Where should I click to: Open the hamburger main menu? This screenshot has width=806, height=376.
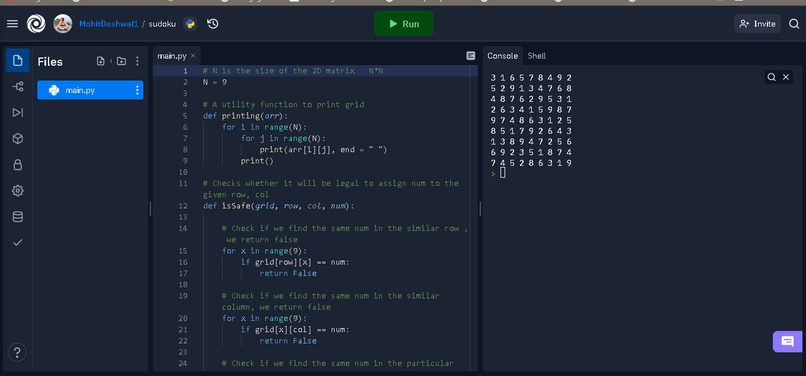[x=12, y=24]
